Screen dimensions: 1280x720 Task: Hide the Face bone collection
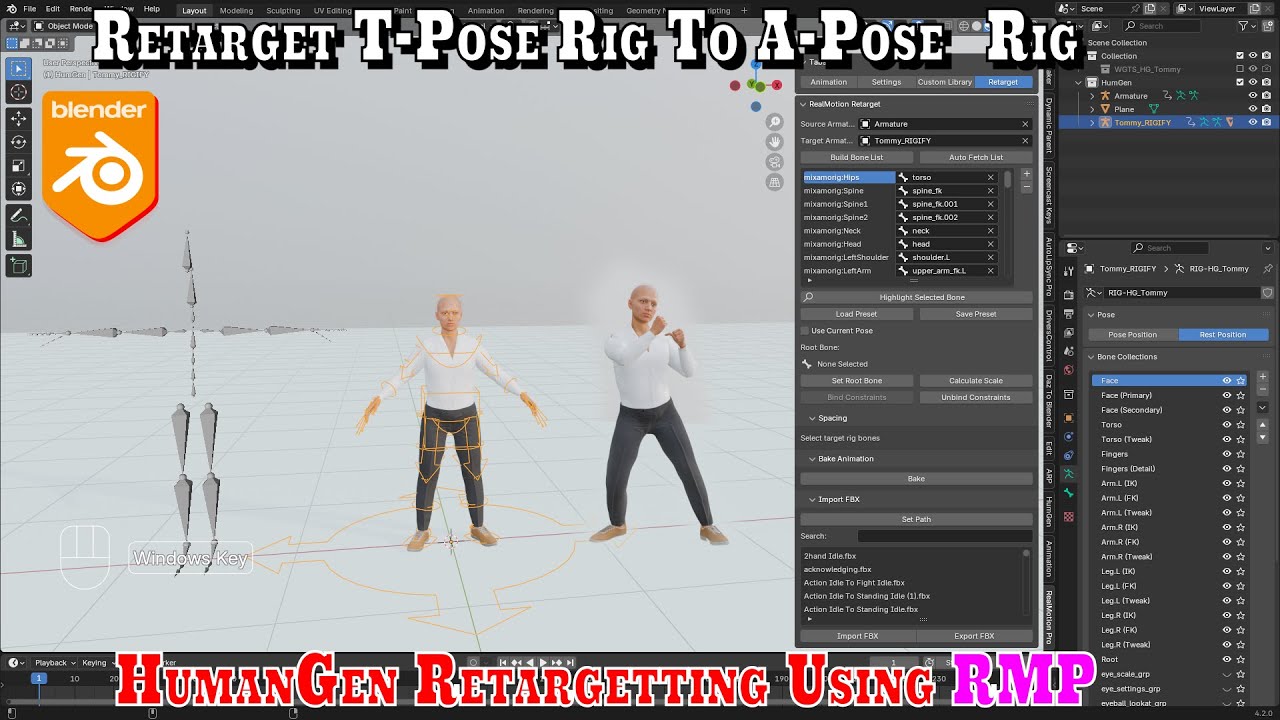(x=1227, y=381)
